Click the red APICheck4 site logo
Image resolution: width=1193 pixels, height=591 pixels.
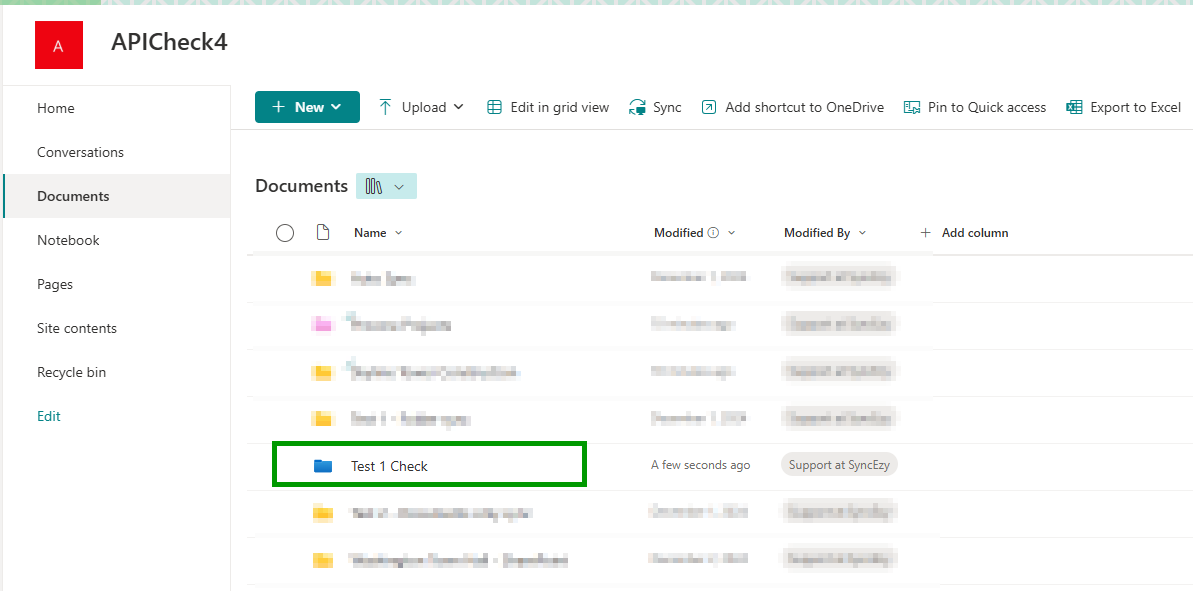pyautogui.click(x=59, y=45)
